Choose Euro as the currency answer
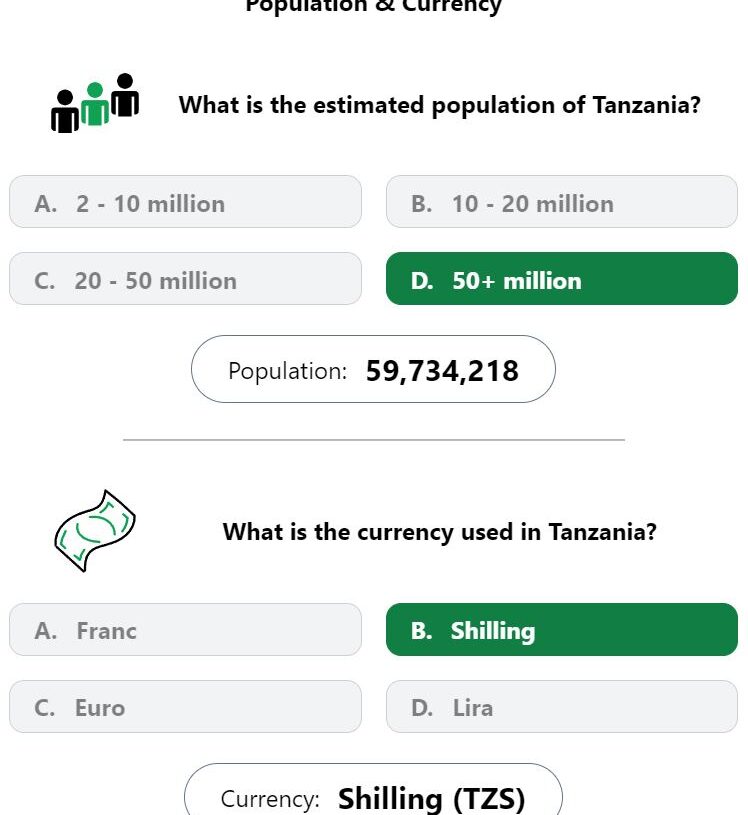The width and height of the screenshot is (748, 815). (x=186, y=706)
